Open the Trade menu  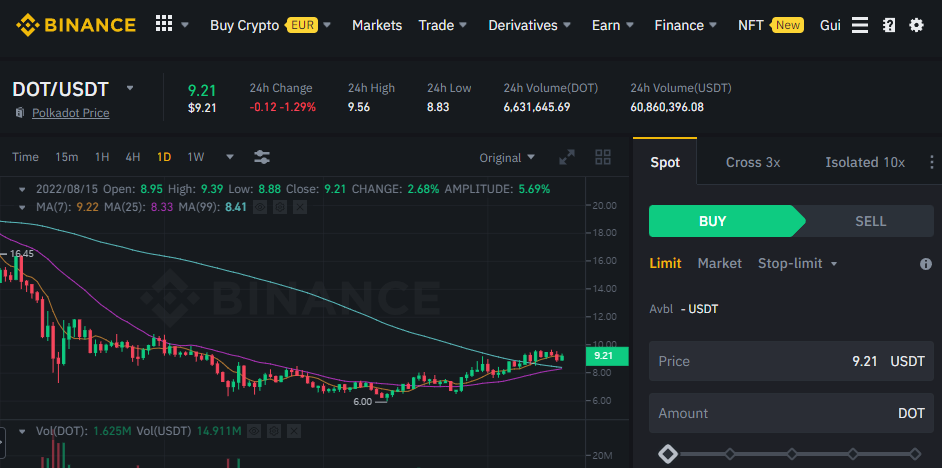click(443, 25)
